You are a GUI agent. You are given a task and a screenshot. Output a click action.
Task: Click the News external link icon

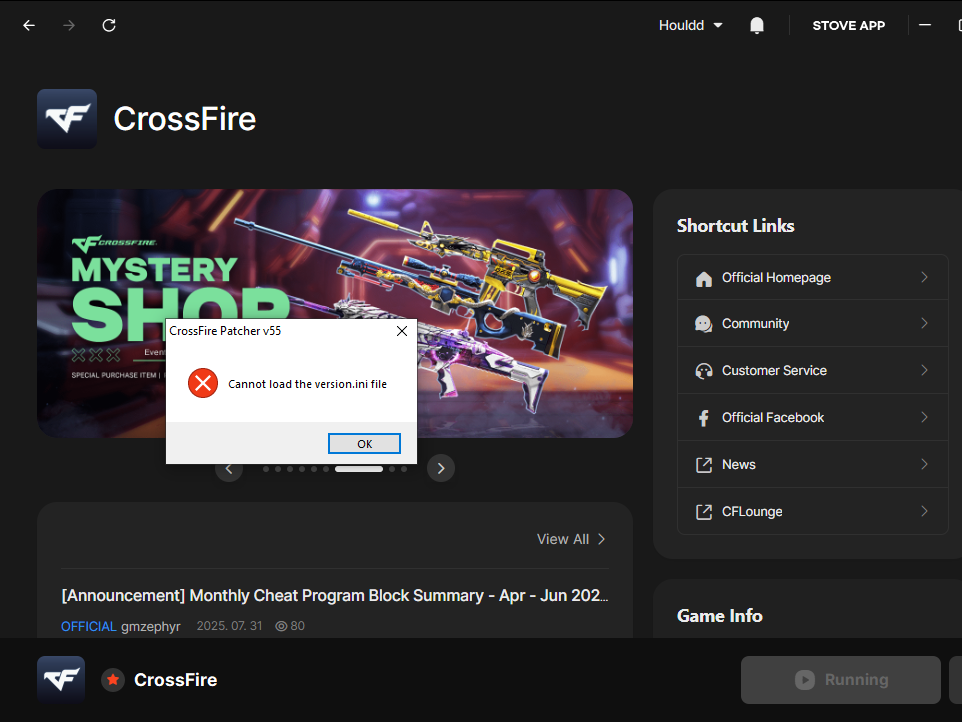click(x=703, y=465)
